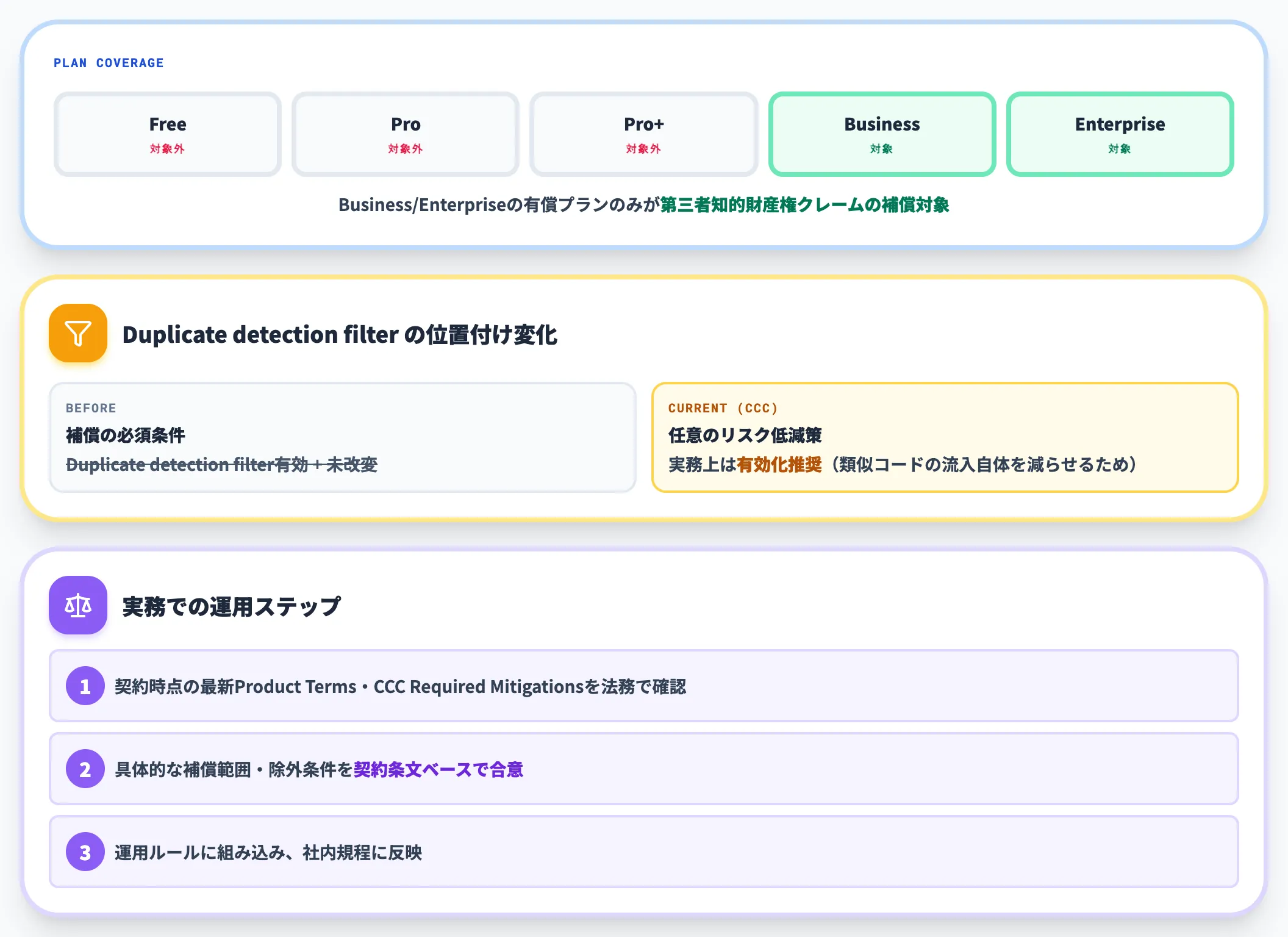This screenshot has width=1288, height=937.
Task: Click the 運用ルールに組み込み、社内規程に反映 step text
Action: pos(268,853)
